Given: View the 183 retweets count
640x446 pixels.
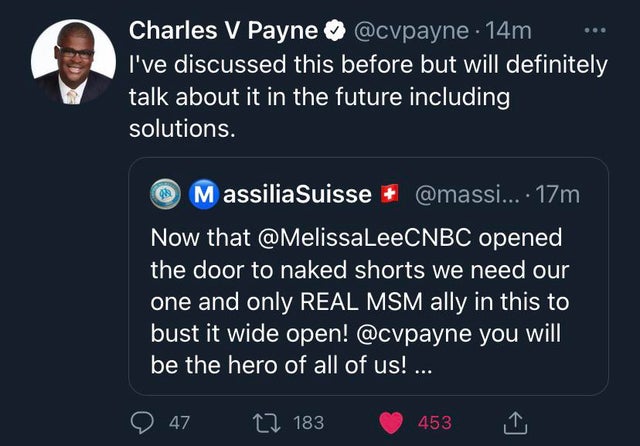Looking at the screenshot, I should (x=309, y=423).
